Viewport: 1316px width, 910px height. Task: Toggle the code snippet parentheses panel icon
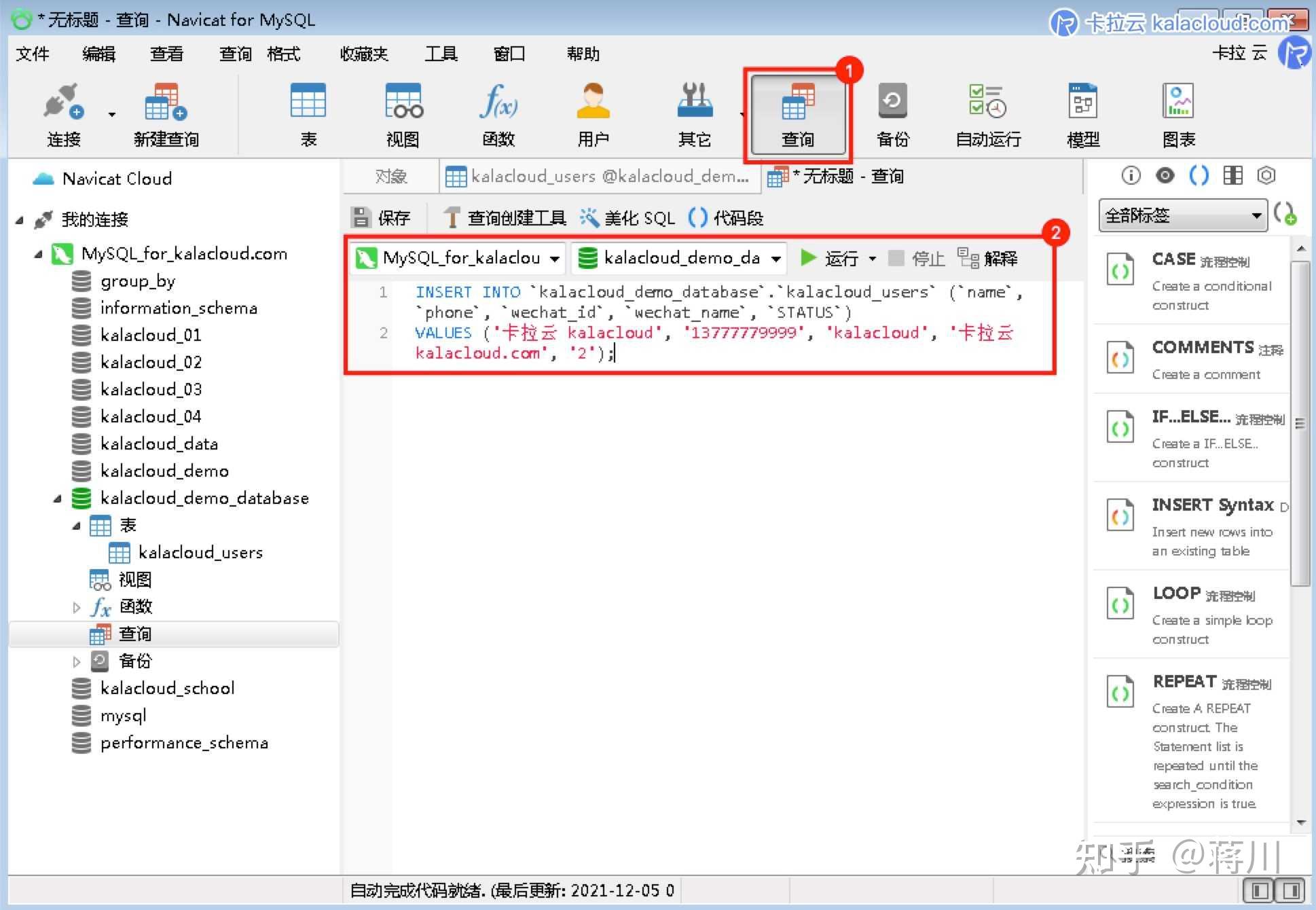[x=1199, y=176]
